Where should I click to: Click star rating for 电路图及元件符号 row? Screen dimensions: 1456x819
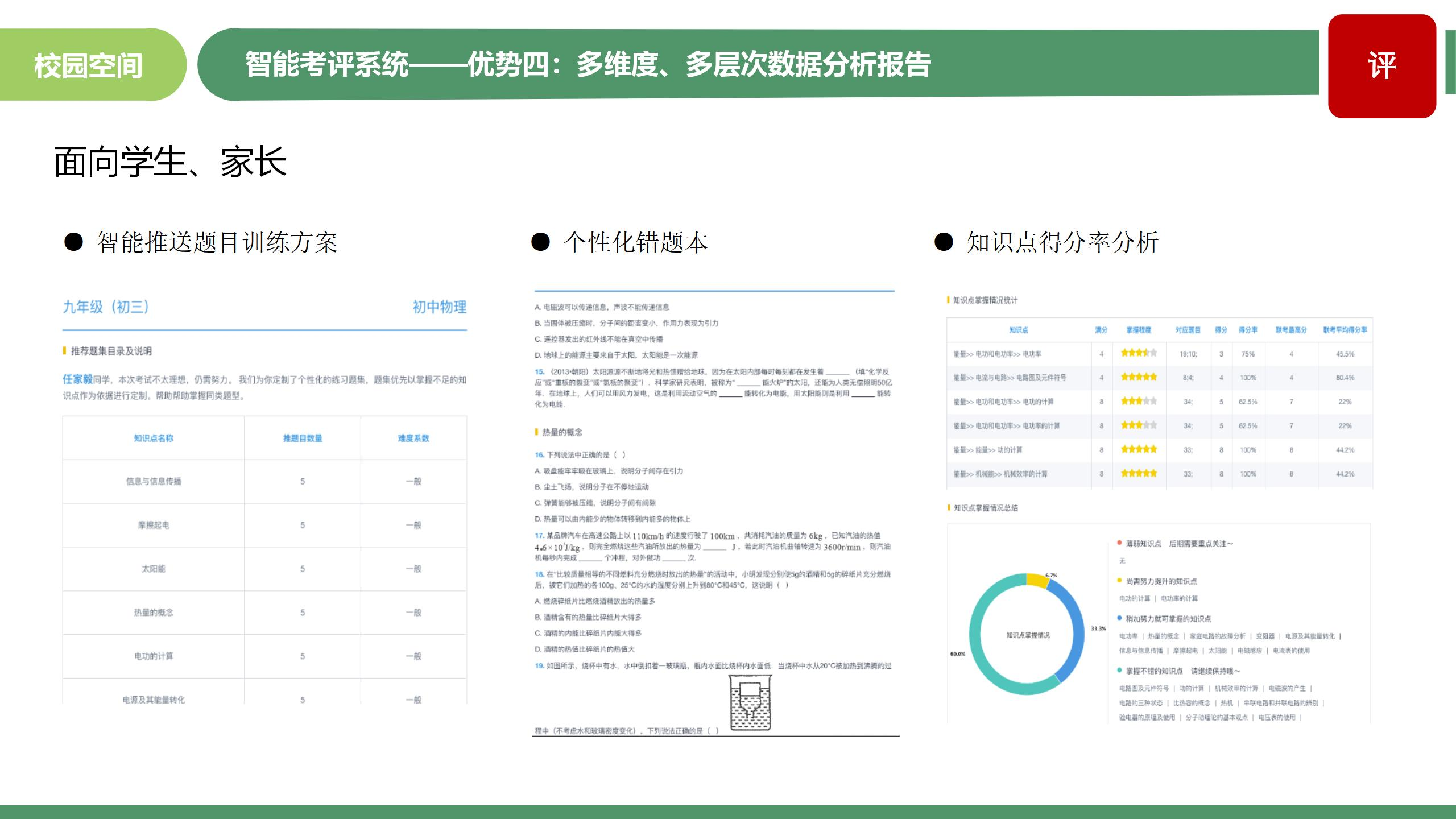click(1139, 377)
